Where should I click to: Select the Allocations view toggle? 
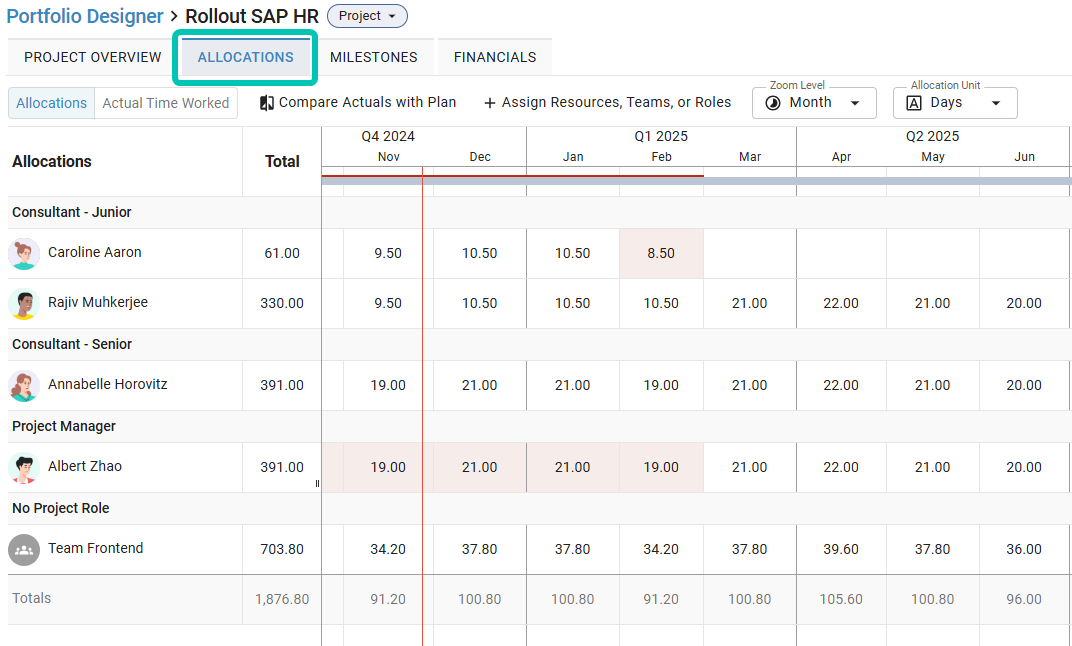point(51,103)
